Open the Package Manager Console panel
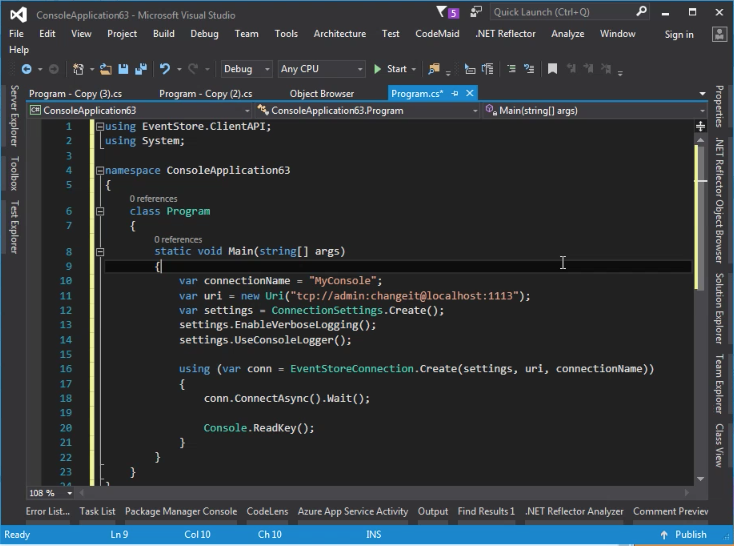This screenshot has height=546, width=734. (181, 511)
